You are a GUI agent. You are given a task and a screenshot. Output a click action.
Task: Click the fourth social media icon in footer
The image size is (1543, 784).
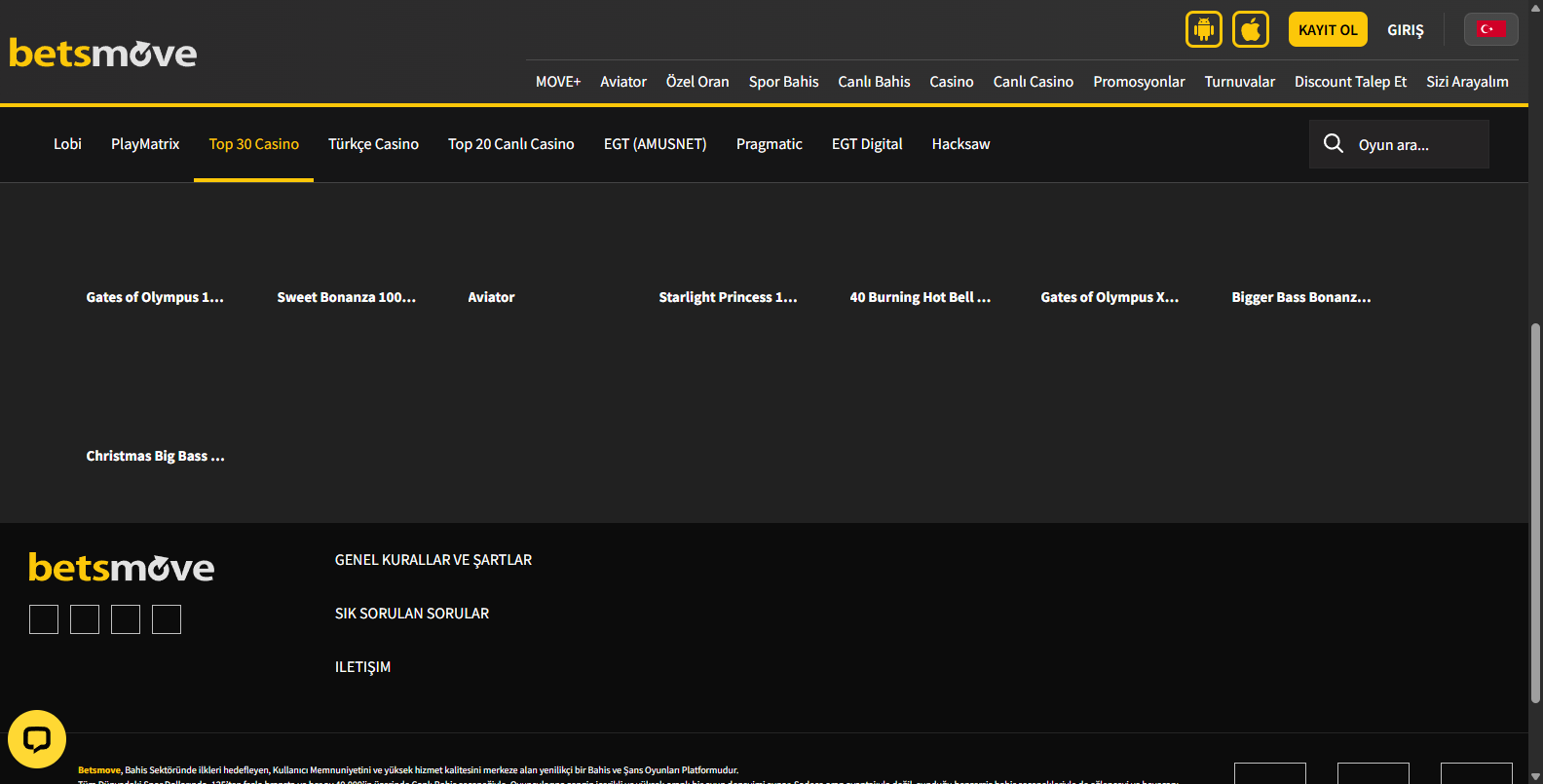[167, 619]
